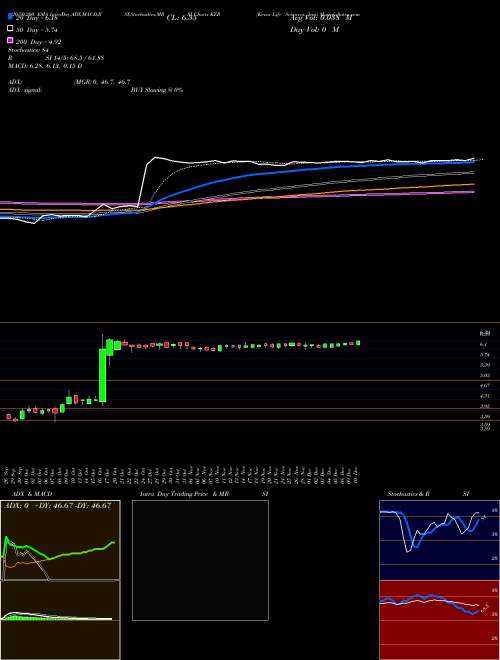Click the empty intraday trading price chart box

[x=200, y=560]
